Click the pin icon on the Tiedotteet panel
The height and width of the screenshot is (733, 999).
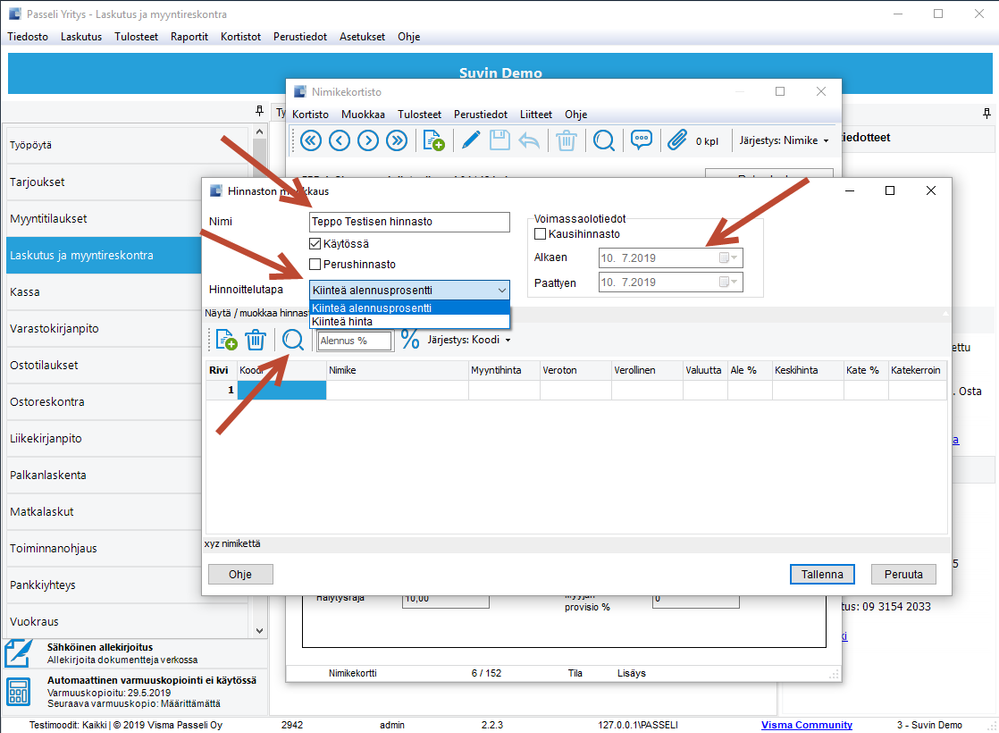(987, 113)
